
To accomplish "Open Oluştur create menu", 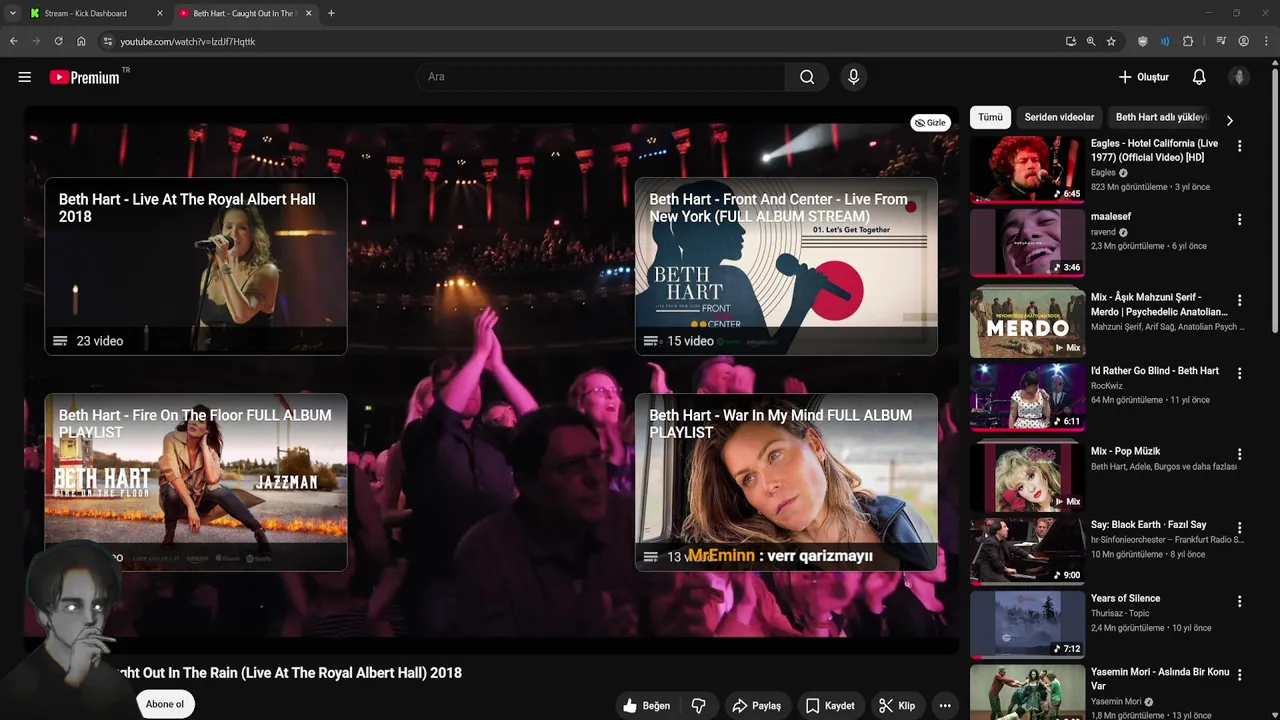I will coord(1143,77).
